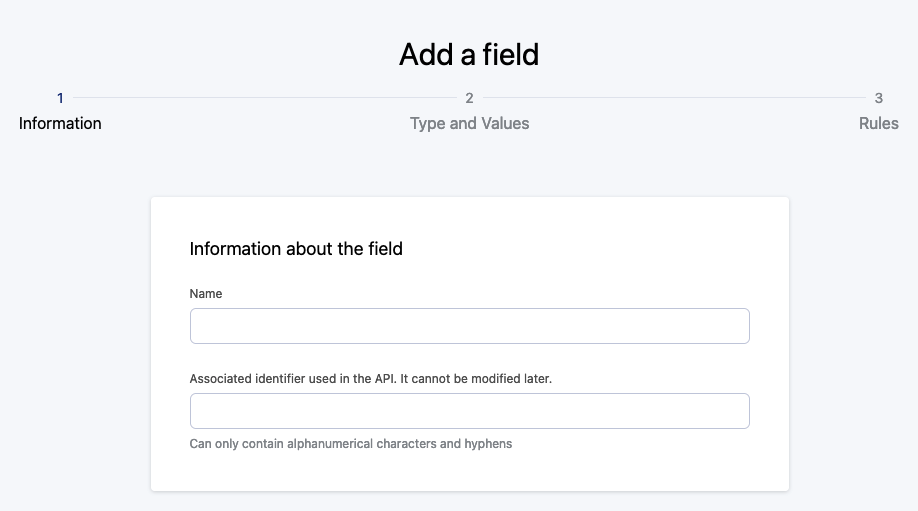Screen dimensions: 918x511
Task: Focus the API identifier input field
Action: [x=469, y=411]
